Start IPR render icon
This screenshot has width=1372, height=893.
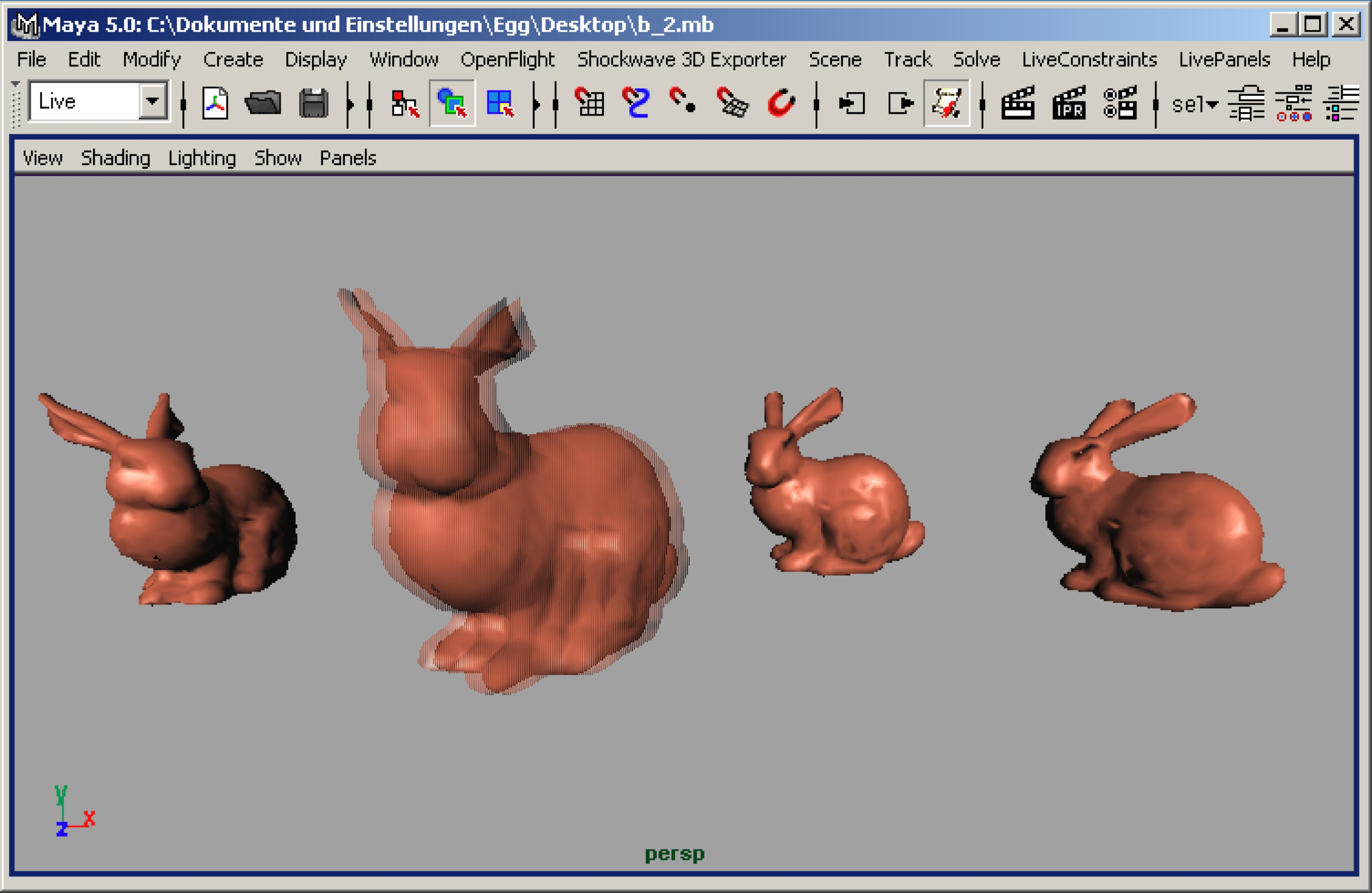pos(1069,104)
